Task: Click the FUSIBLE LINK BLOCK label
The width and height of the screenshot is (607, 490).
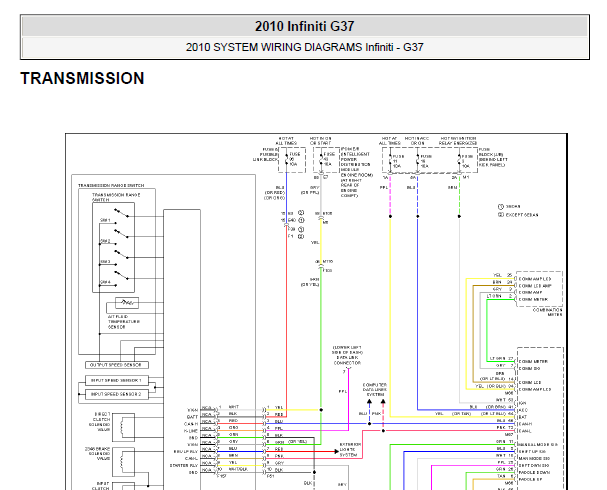Action: (266, 154)
